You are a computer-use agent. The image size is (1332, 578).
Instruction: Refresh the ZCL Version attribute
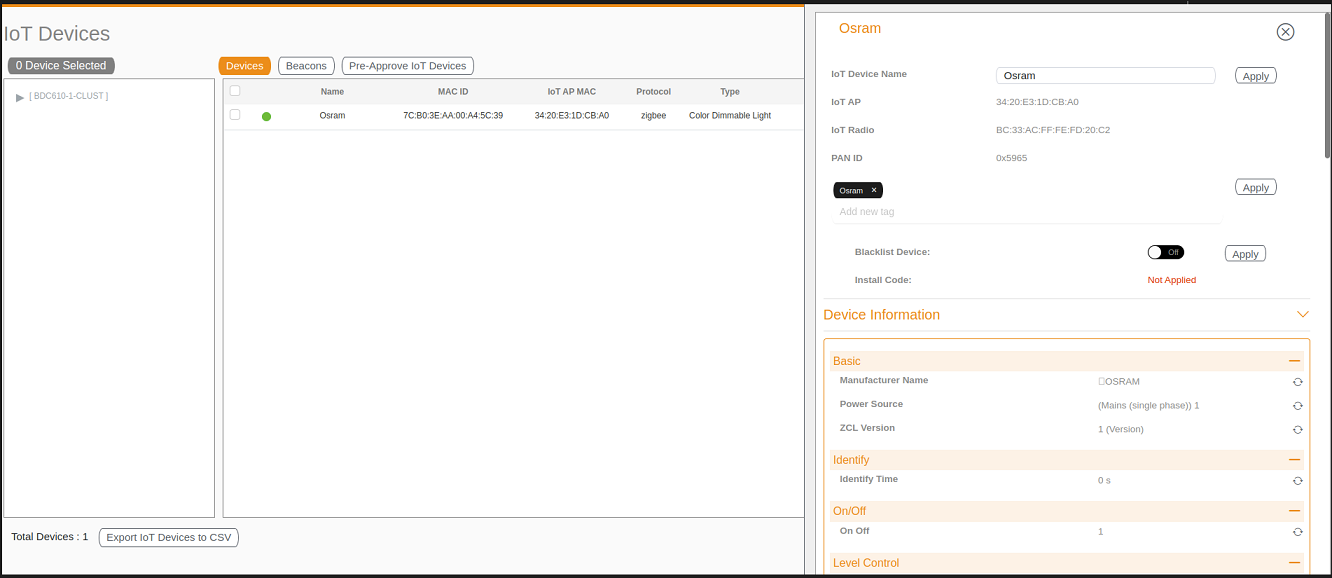(1297, 430)
